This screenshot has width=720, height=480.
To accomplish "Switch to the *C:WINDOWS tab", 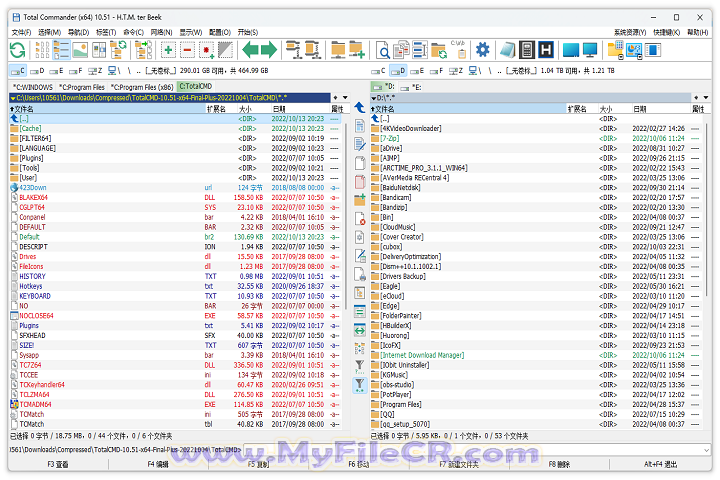I will point(33,87).
